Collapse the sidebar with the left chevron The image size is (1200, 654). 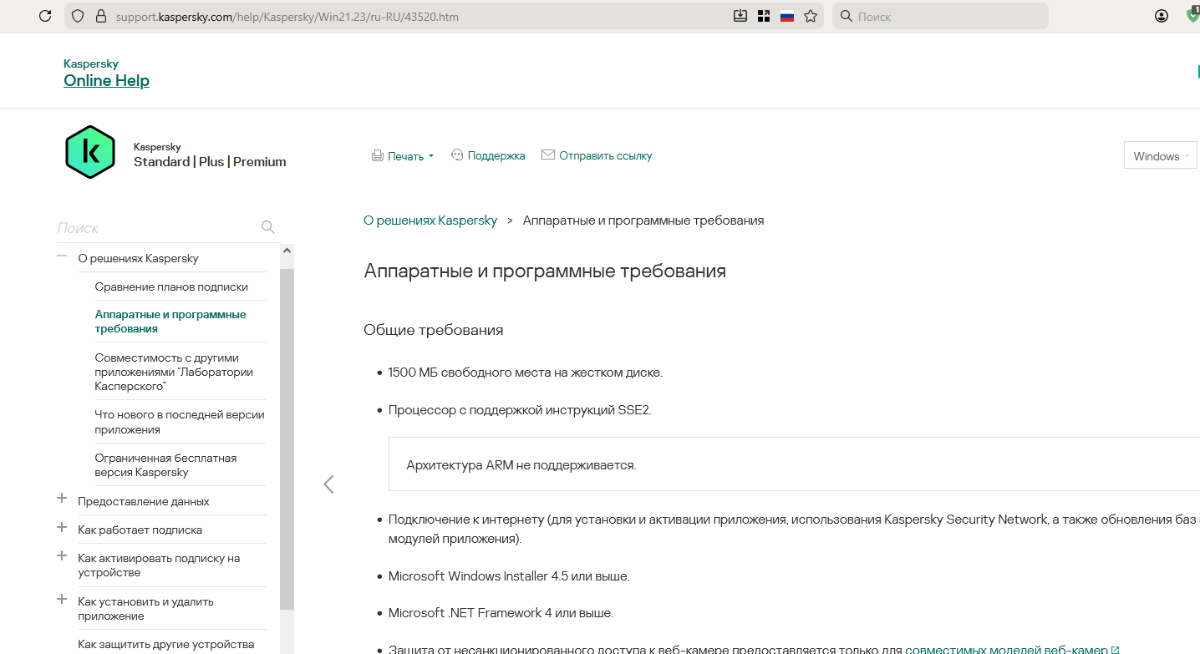tap(328, 484)
